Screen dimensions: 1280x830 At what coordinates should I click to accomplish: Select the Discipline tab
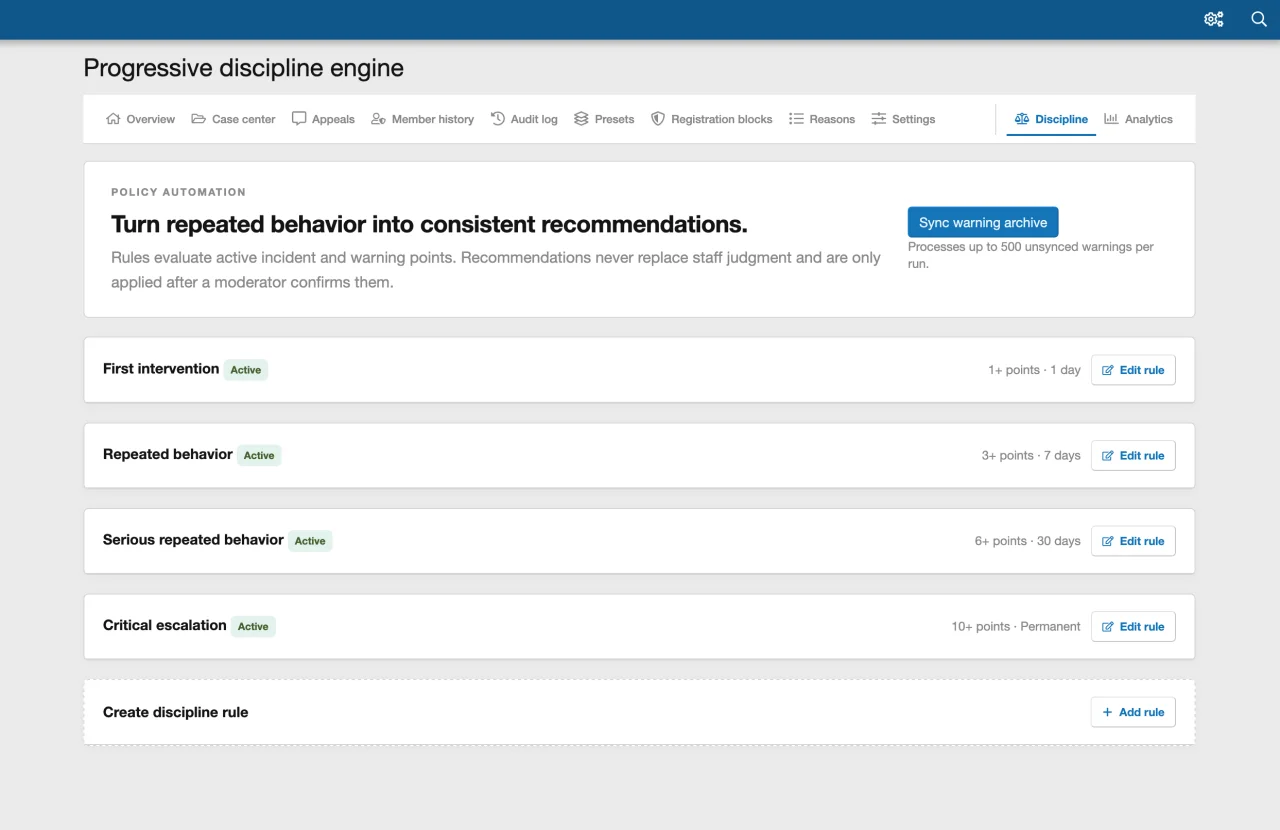click(x=1051, y=119)
